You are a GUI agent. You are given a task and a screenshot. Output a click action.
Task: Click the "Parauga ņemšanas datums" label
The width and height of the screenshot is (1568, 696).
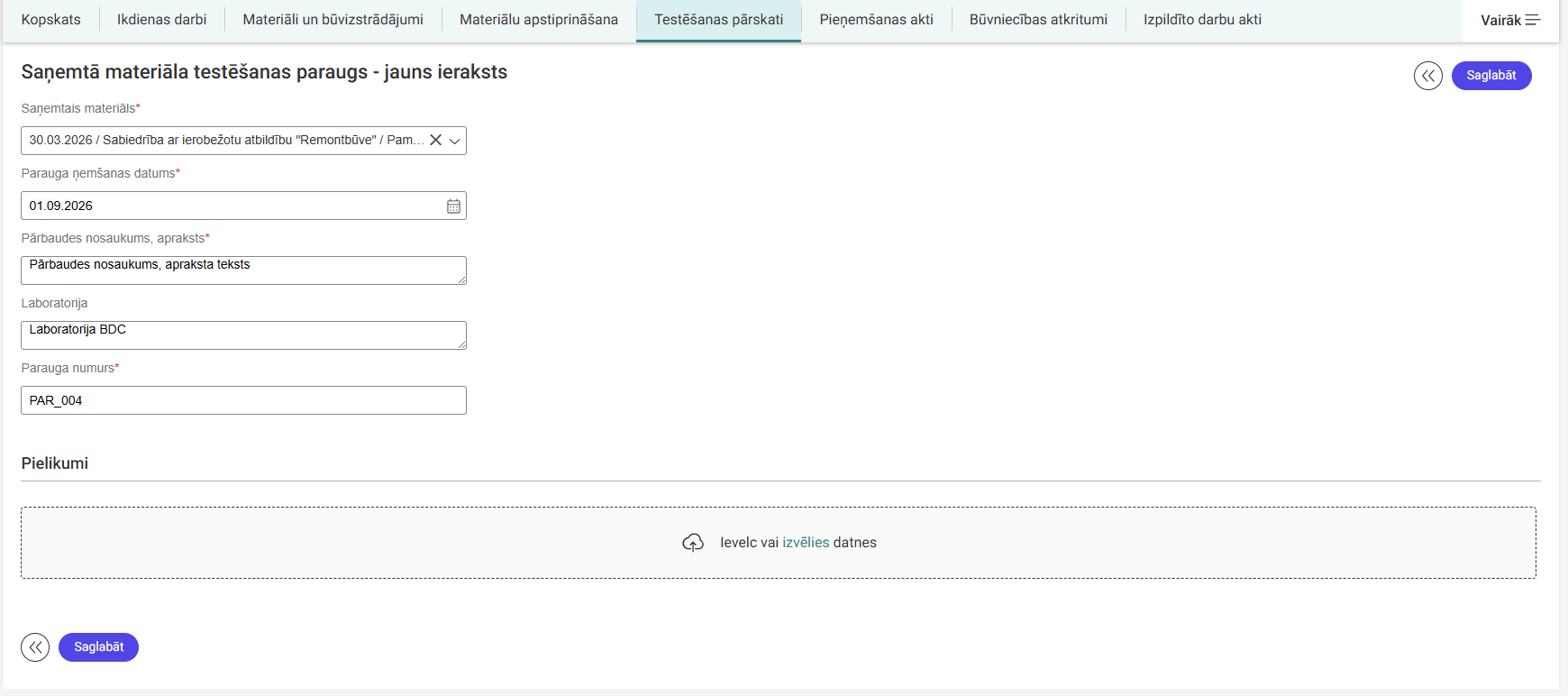tap(98, 174)
